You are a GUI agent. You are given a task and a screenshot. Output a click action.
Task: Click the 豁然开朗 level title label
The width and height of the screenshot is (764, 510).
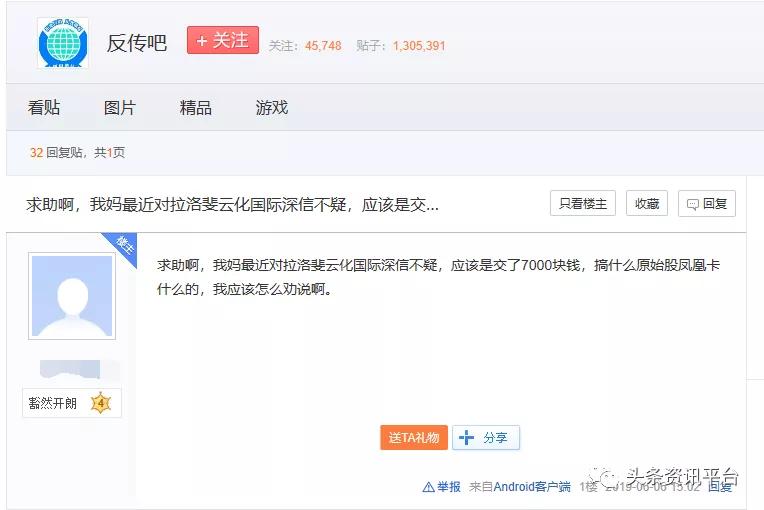pyautogui.click(x=53, y=403)
